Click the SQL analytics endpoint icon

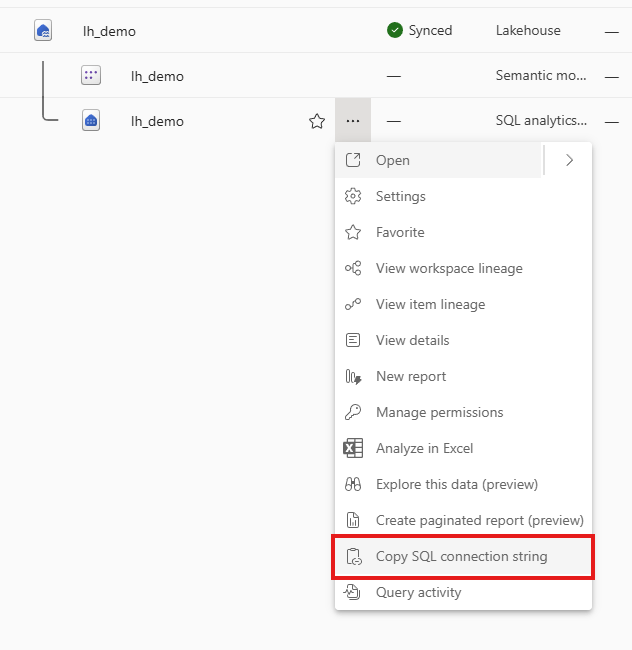pyautogui.click(x=91, y=121)
